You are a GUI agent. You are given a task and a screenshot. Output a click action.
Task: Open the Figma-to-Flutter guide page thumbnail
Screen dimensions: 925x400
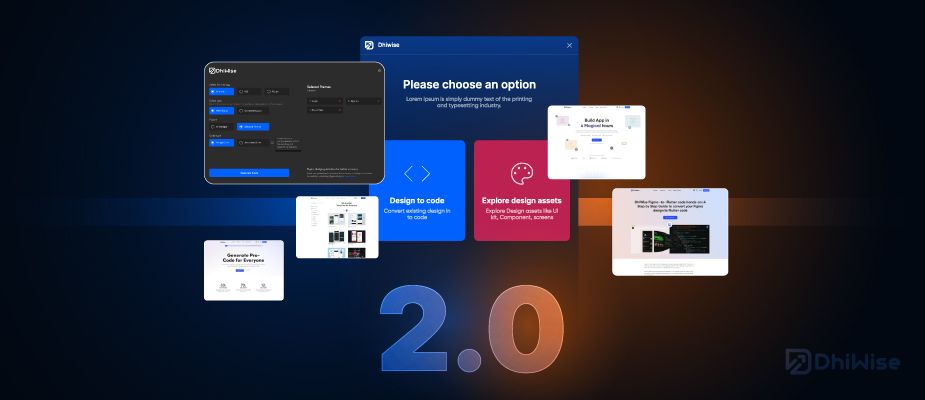click(670, 232)
